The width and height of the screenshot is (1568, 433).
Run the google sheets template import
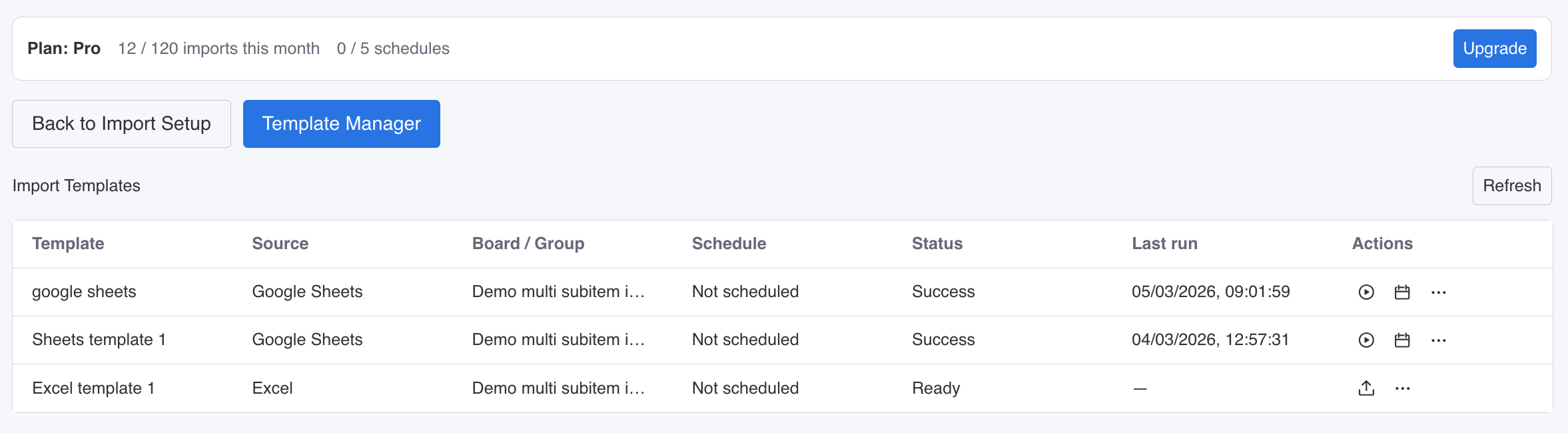coord(1366,292)
